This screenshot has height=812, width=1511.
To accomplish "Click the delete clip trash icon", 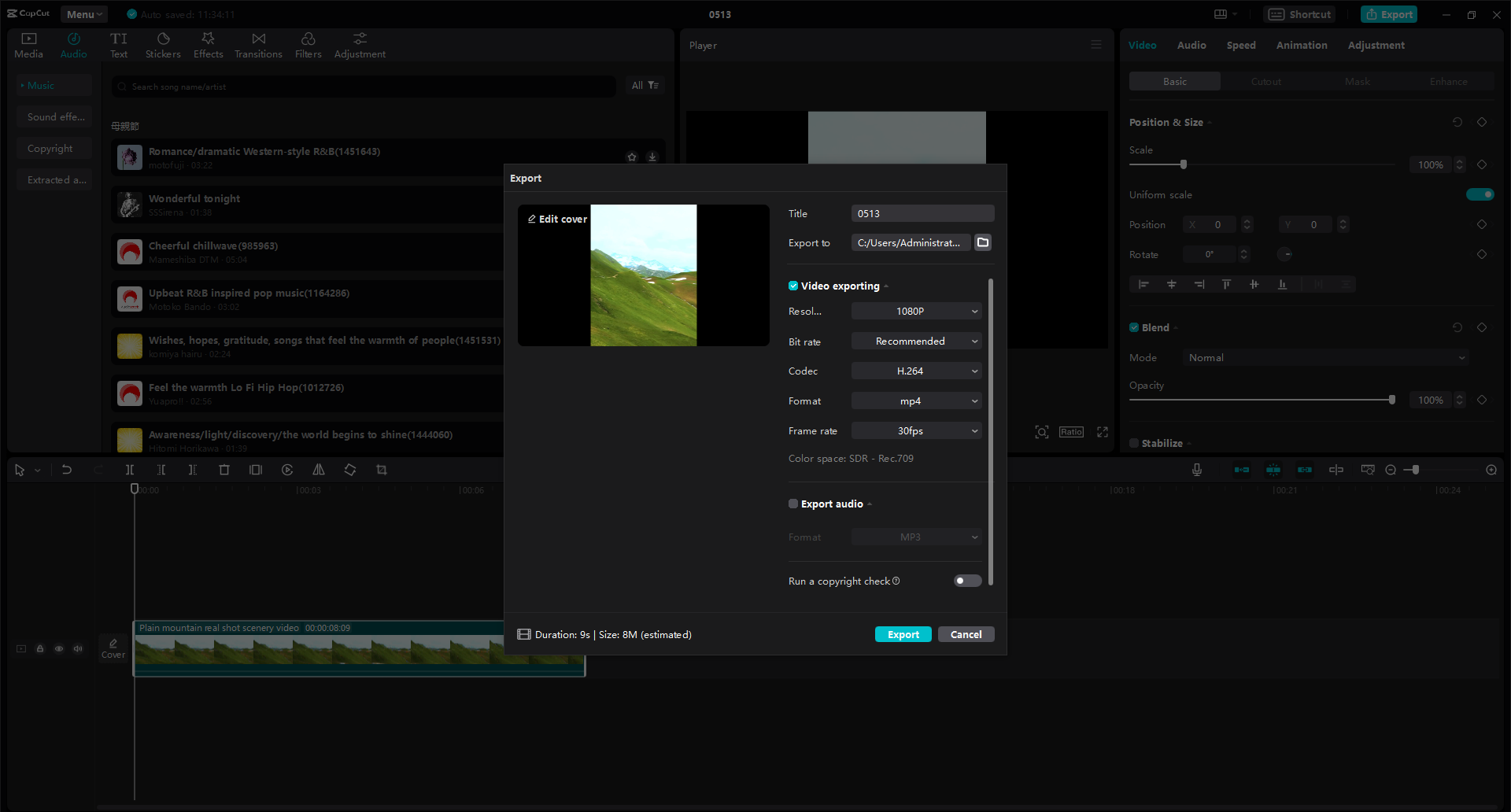I will point(224,469).
